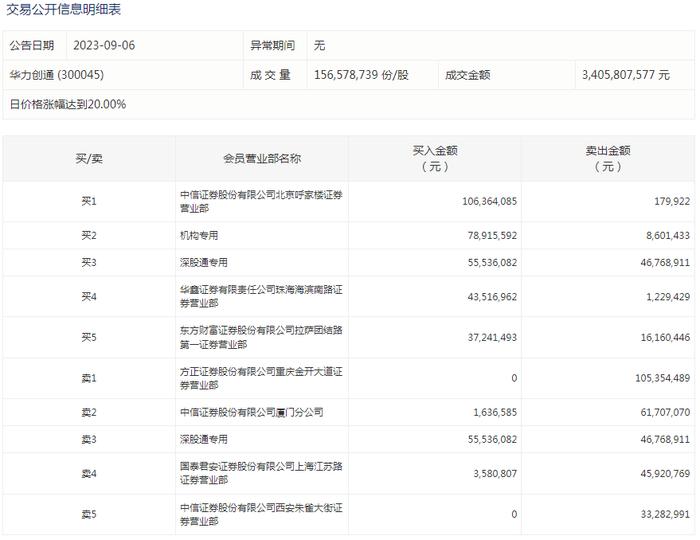700x540 pixels.
Task: Select sell amount 105,354,489
Action: (662, 378)
